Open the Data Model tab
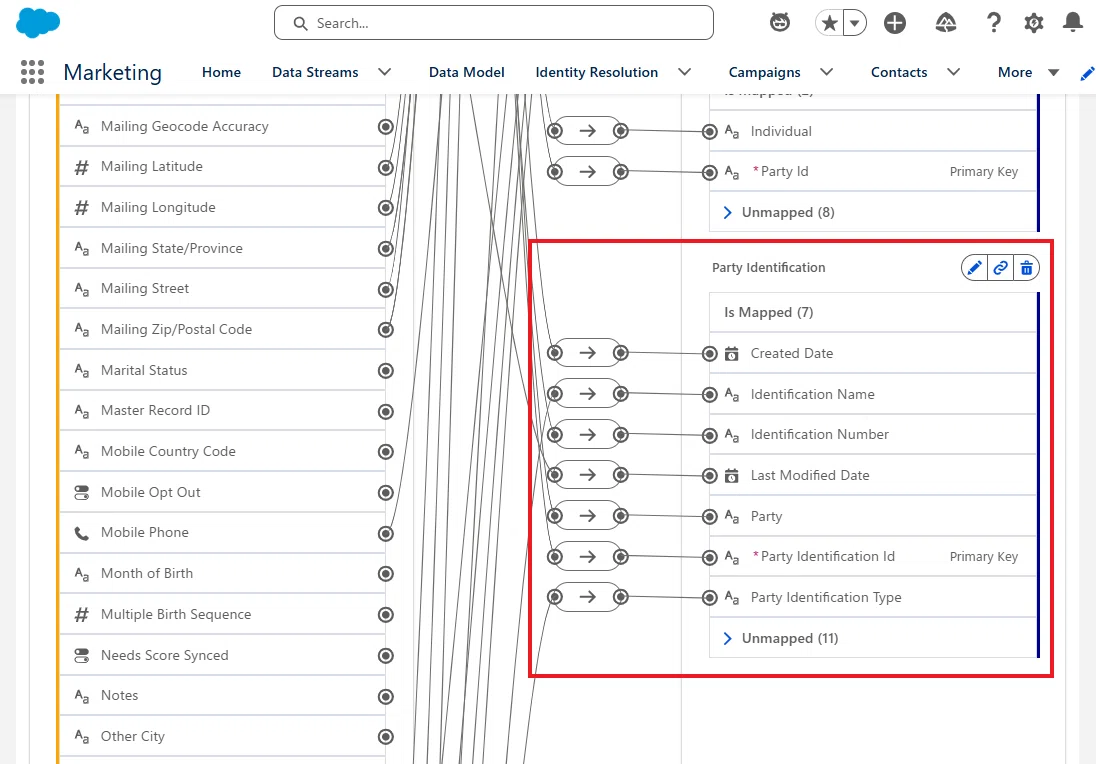 pyautogui.click(x=467, y=72)
